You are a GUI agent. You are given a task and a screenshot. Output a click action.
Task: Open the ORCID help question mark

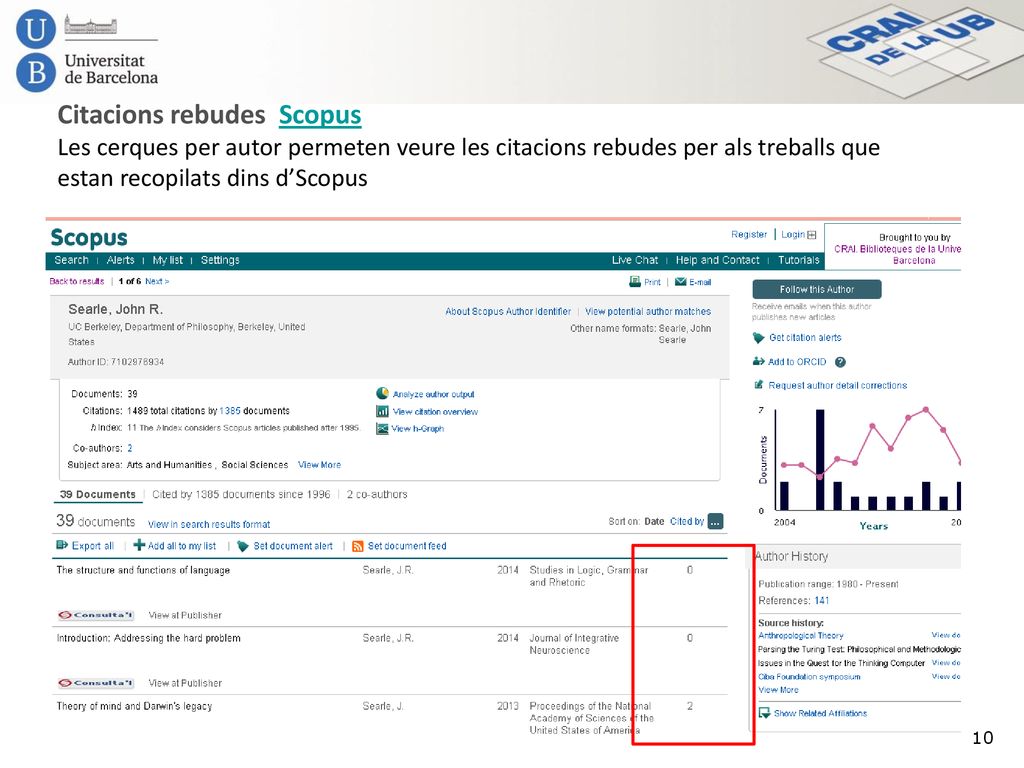(840, 362)
